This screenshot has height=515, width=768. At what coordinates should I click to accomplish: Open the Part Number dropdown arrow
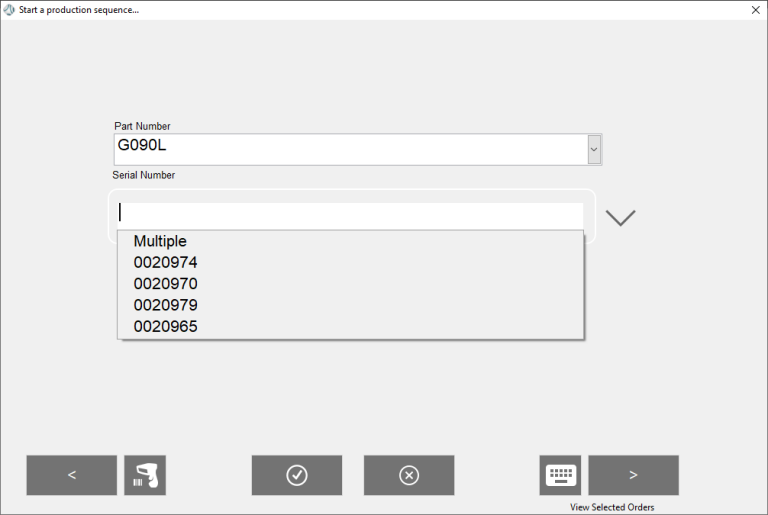[594, 149]
